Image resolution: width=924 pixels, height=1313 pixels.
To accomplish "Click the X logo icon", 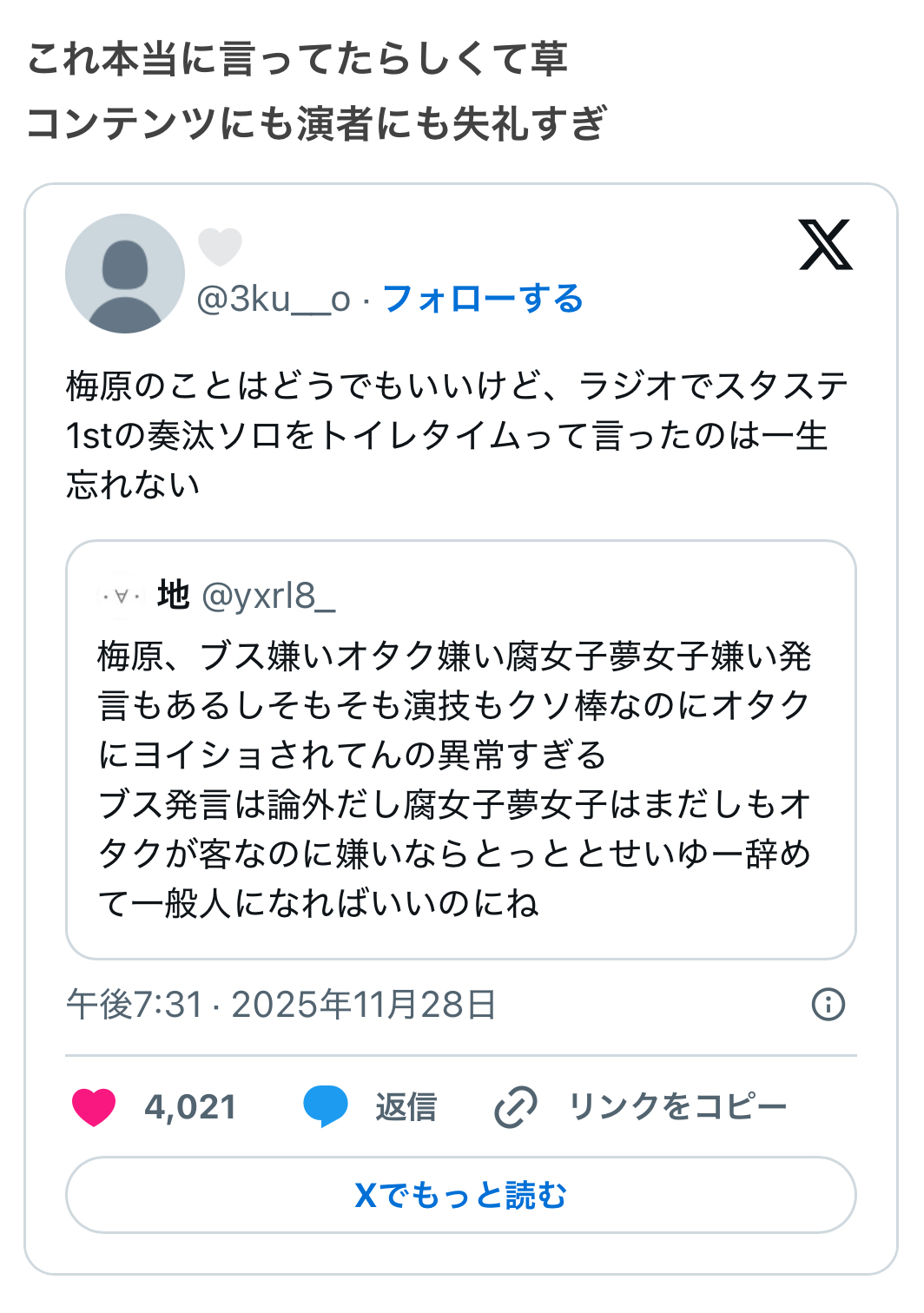I will pos(825,246).
